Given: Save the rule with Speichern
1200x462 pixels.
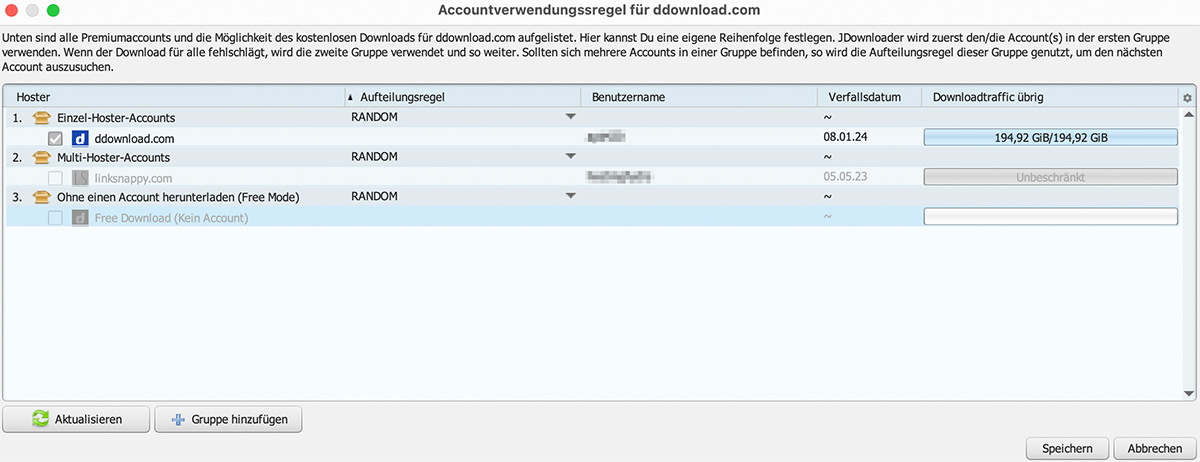Looking at the screenshot, I should (1067, 447).
